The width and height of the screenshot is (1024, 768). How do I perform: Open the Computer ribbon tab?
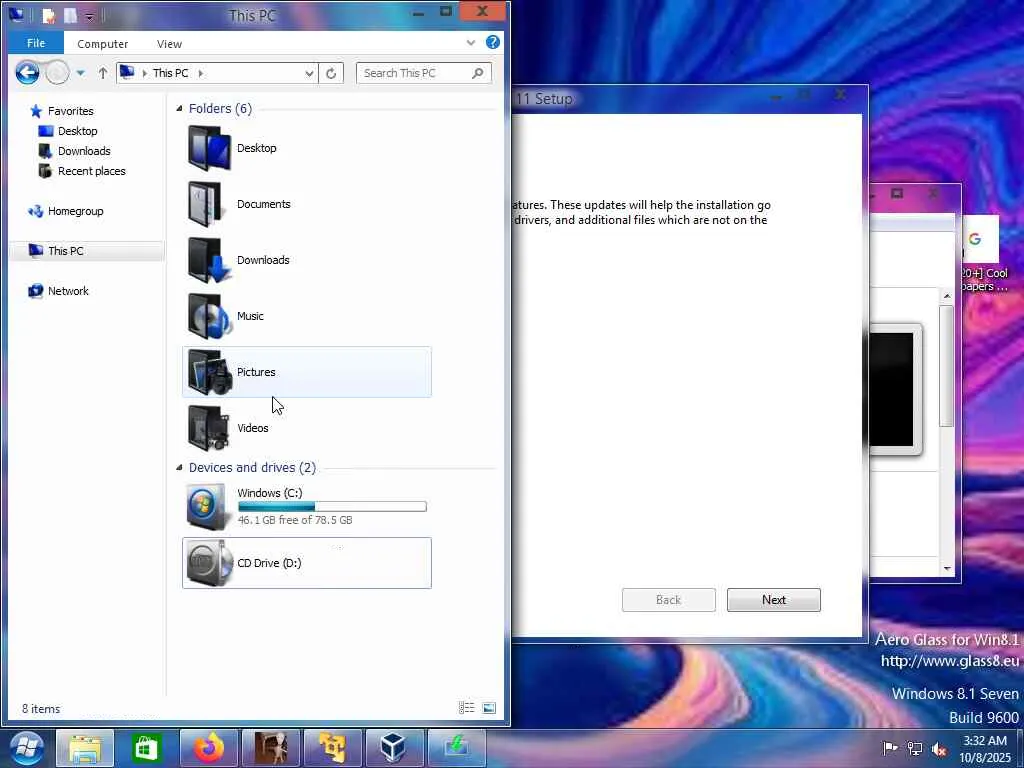coord(103,44)
